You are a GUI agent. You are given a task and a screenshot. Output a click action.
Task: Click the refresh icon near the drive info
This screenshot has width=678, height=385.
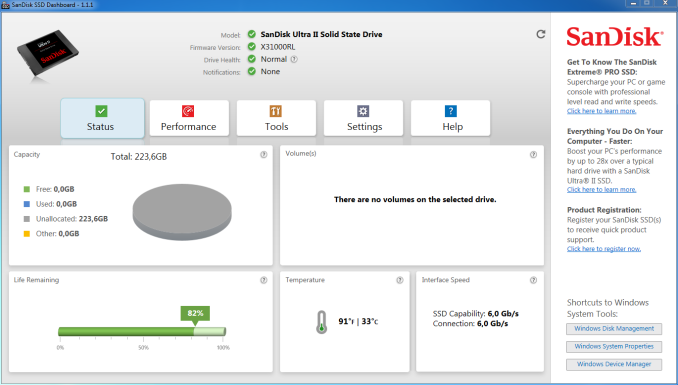[x=540, y=34]
